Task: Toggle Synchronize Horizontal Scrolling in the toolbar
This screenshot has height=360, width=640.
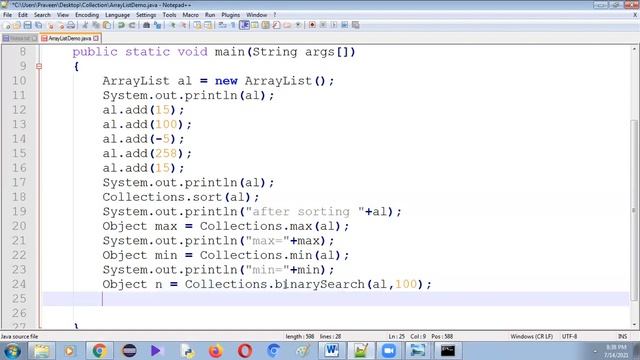Action: [208, 25]
